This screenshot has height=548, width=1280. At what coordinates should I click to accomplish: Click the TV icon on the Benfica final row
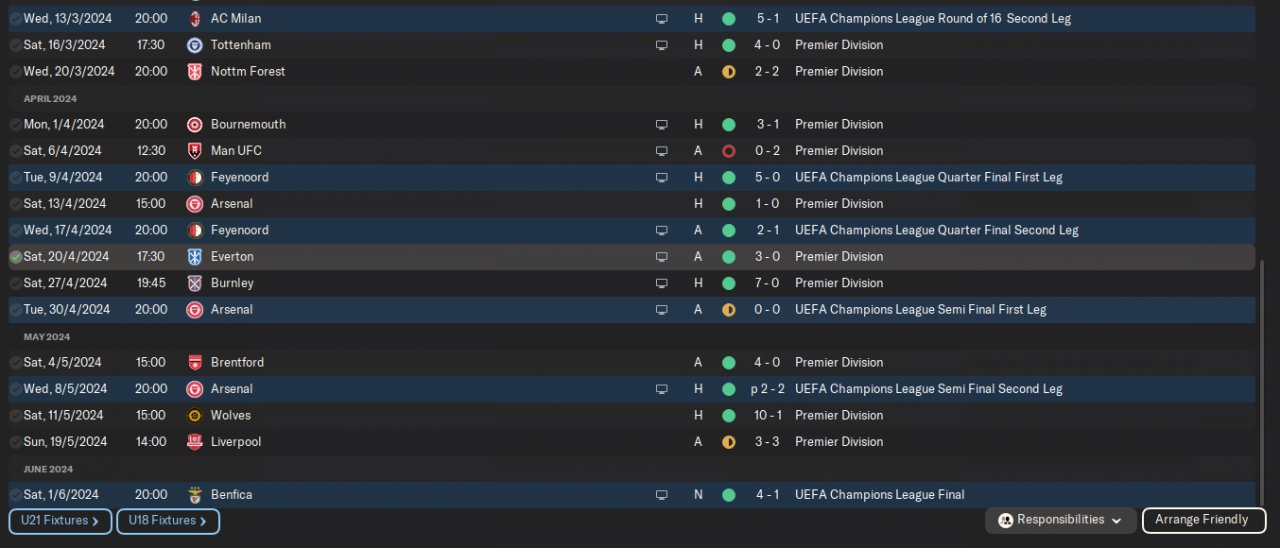(661, 495)
